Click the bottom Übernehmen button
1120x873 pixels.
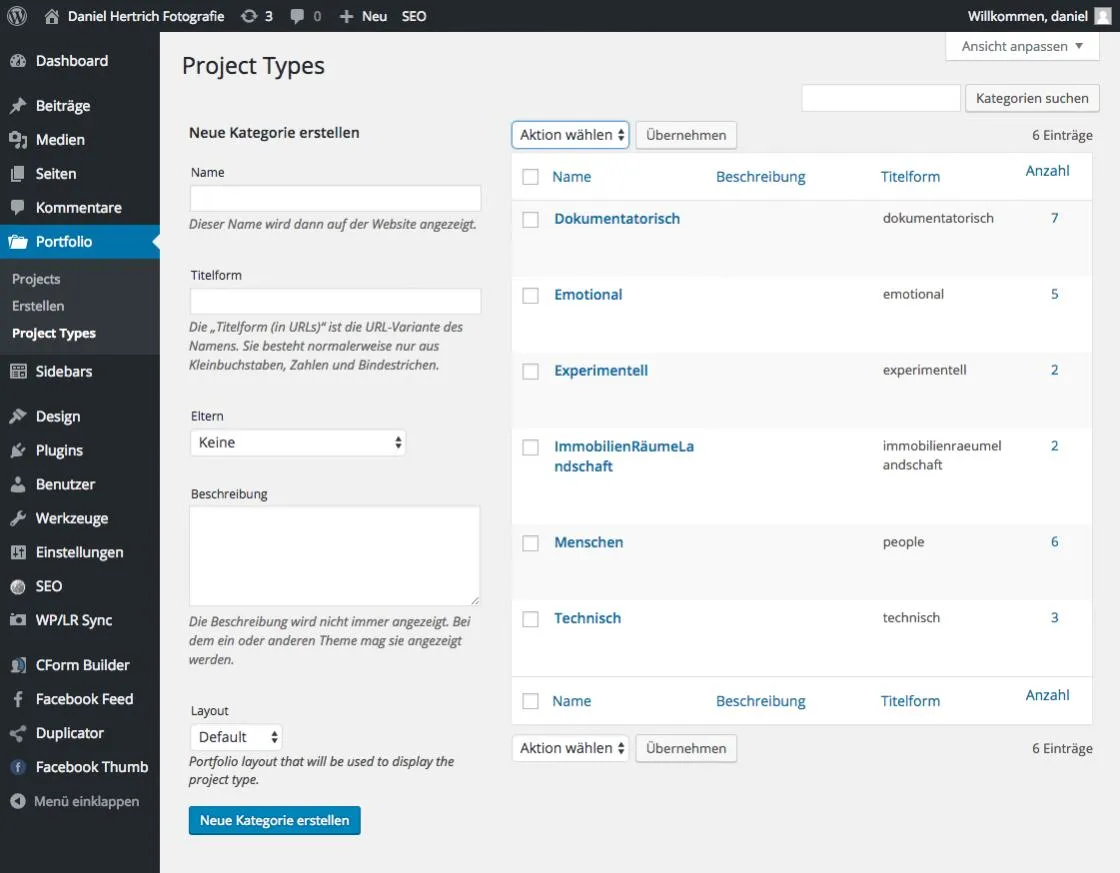[686, 748]
